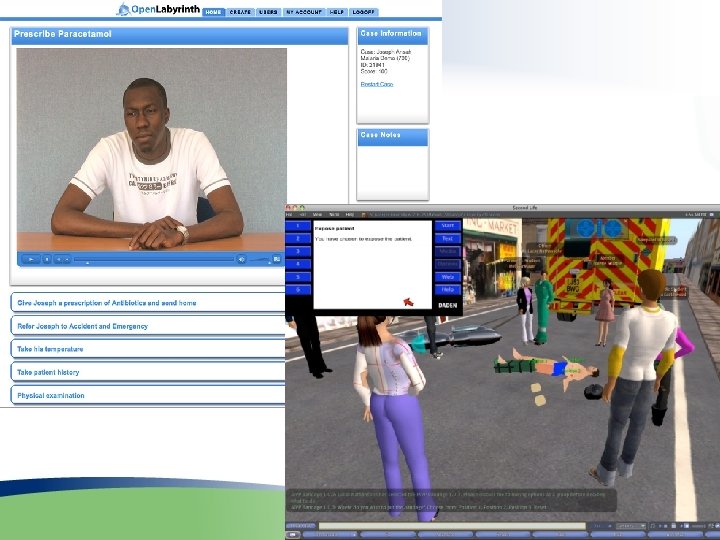720x540 pixels.
Task: Choose Refer Joseph to Accident and Emergency
Action: coord(148,326)
